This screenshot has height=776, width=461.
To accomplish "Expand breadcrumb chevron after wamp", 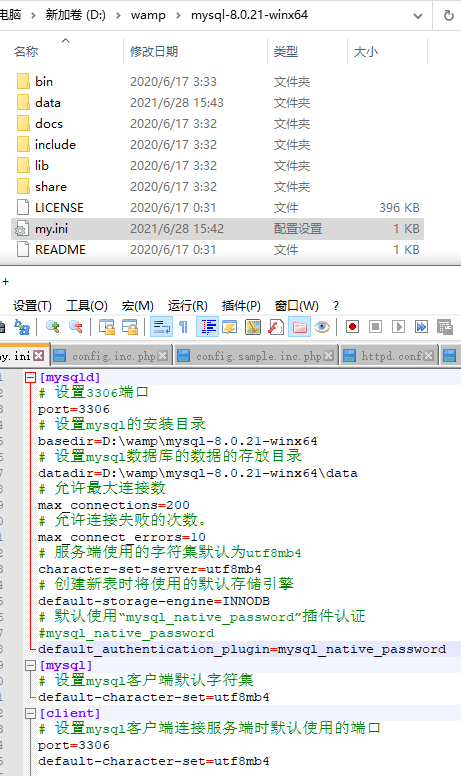I will tap(178, 15).
